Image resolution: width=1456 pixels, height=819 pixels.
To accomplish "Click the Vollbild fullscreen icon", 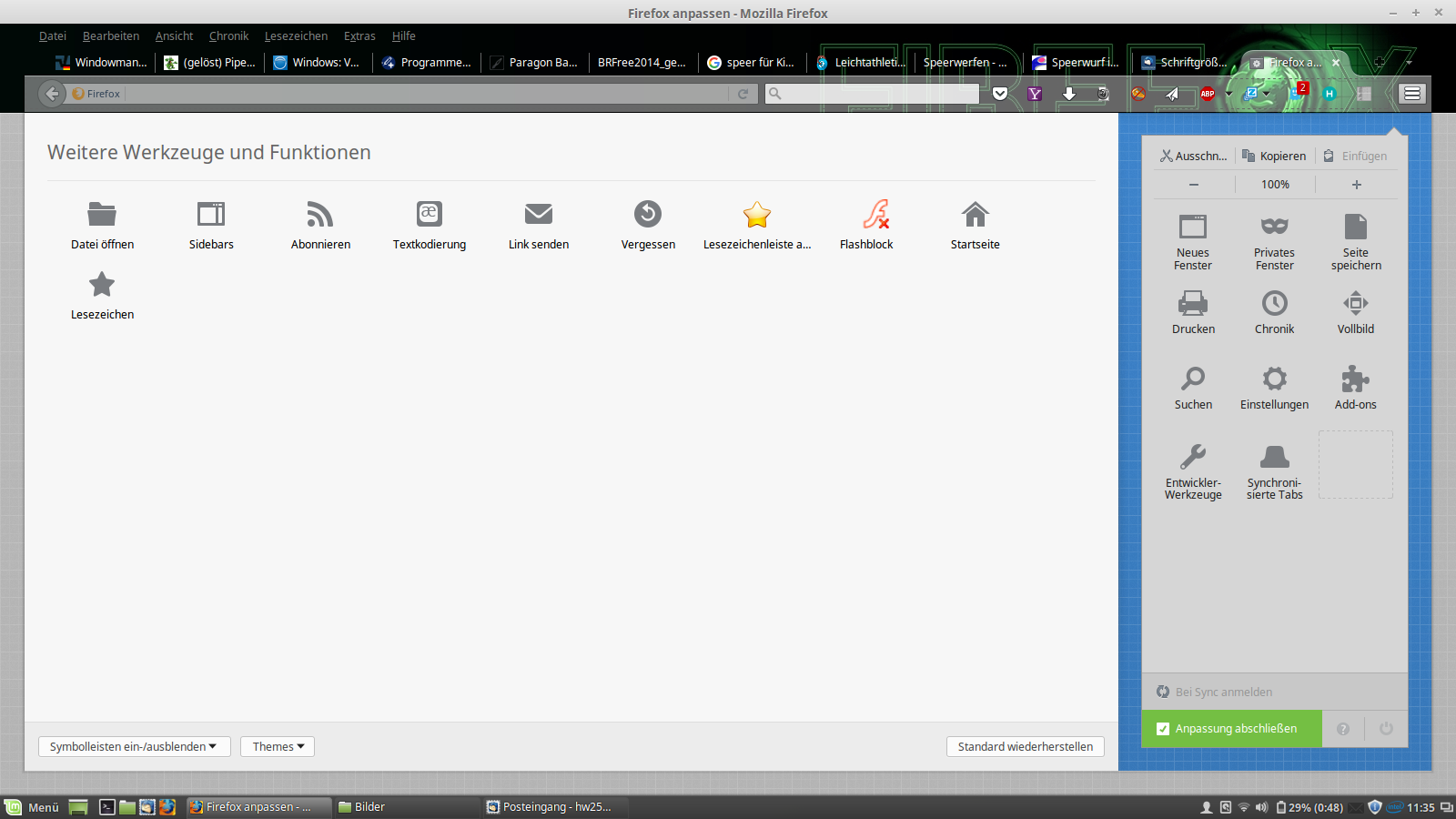I will [x=1356, y=302].
